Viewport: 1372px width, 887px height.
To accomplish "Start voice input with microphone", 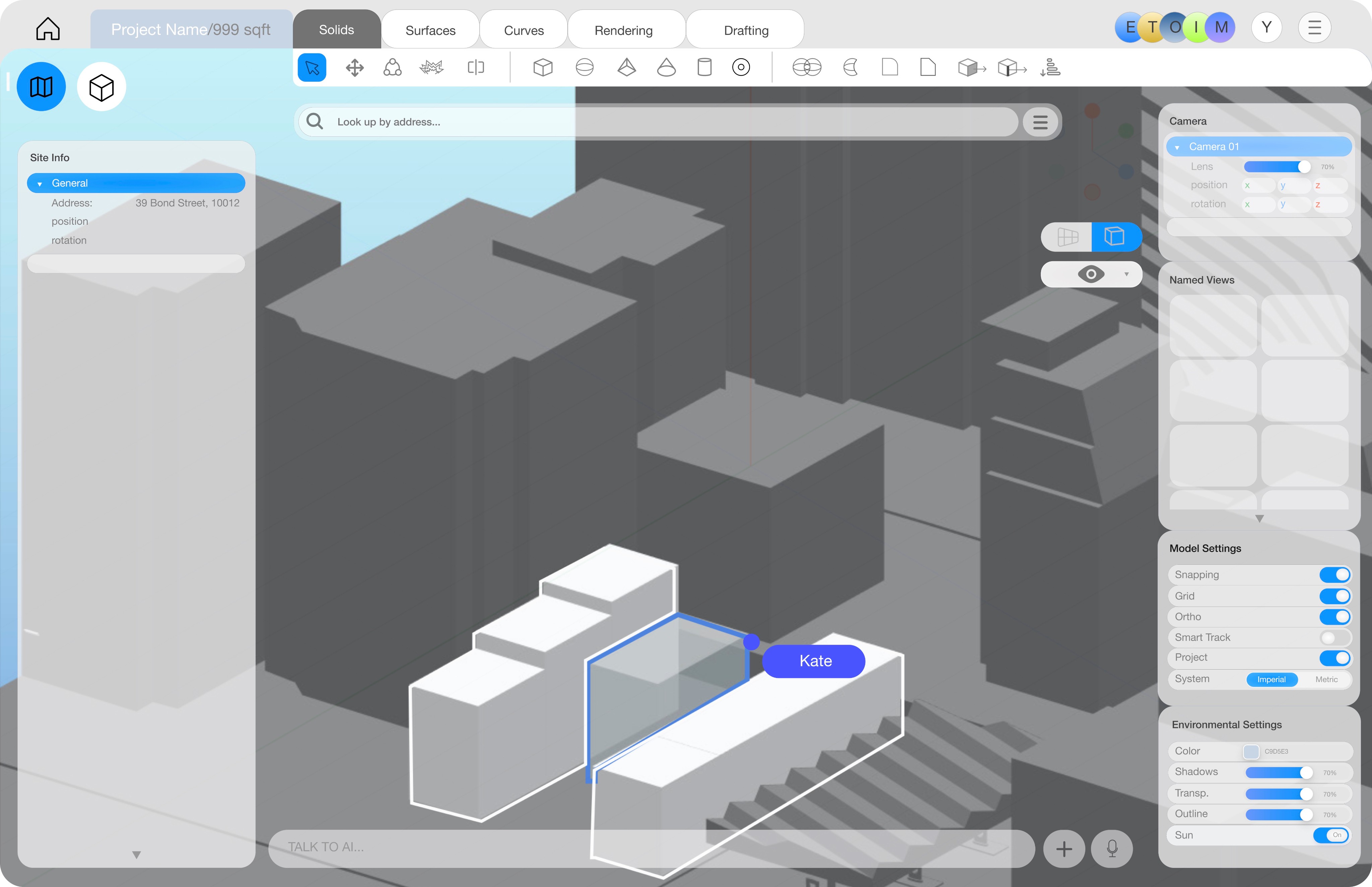I will point(1112,848).
